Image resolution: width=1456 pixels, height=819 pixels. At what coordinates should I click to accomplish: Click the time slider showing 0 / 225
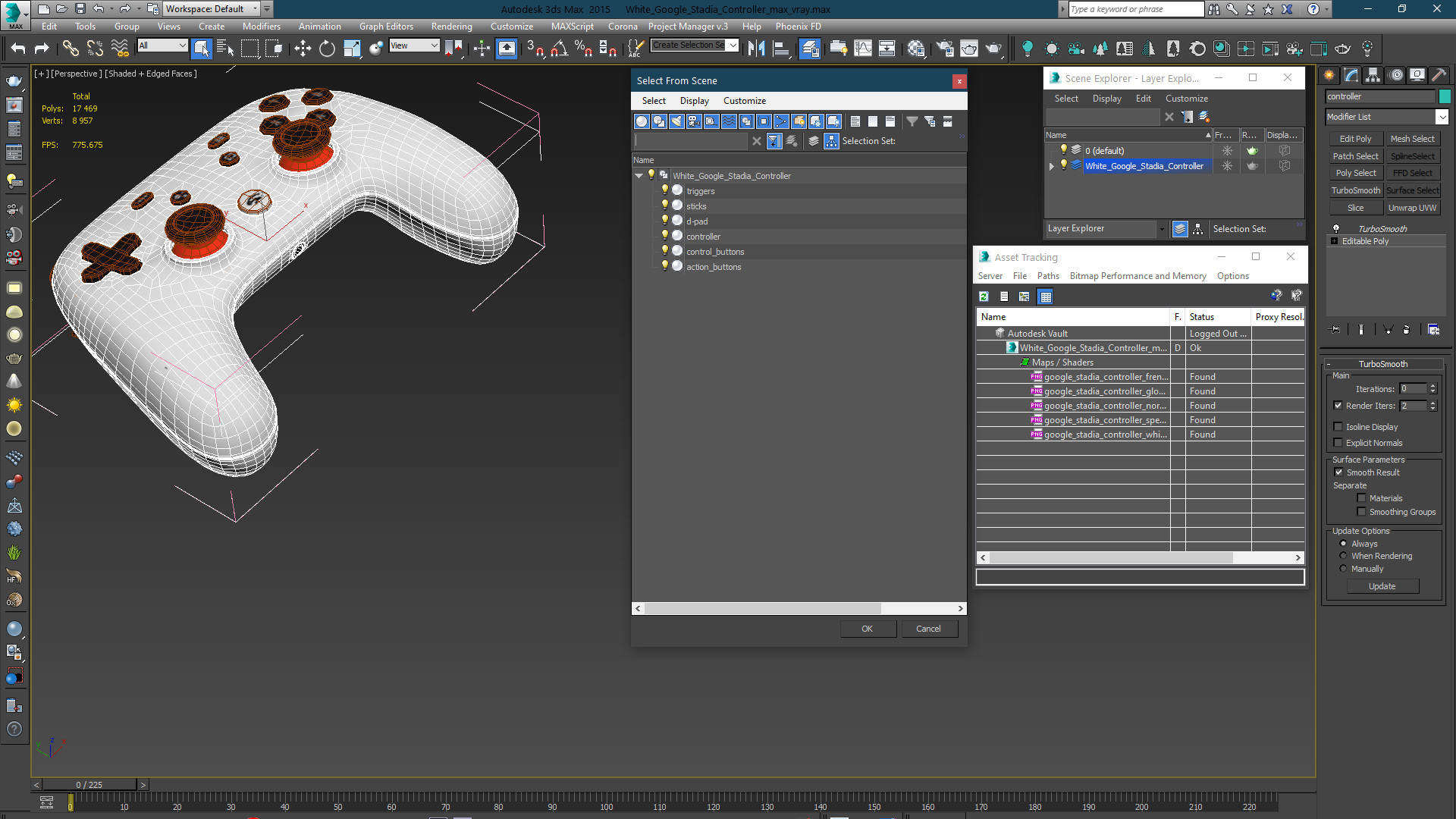[89, 785]
